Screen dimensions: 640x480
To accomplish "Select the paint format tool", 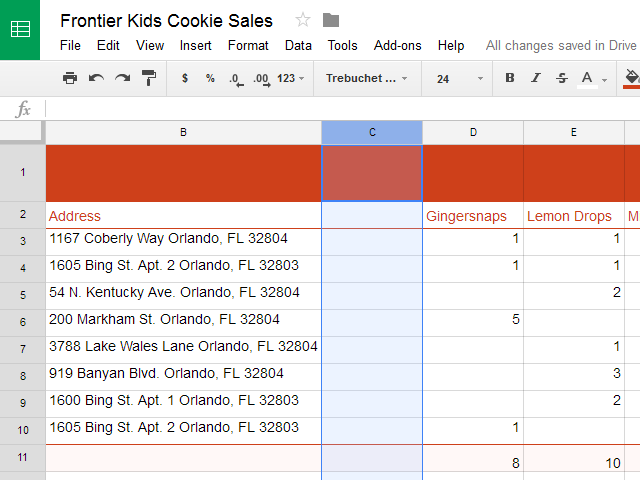I will [x=149, y=78].
